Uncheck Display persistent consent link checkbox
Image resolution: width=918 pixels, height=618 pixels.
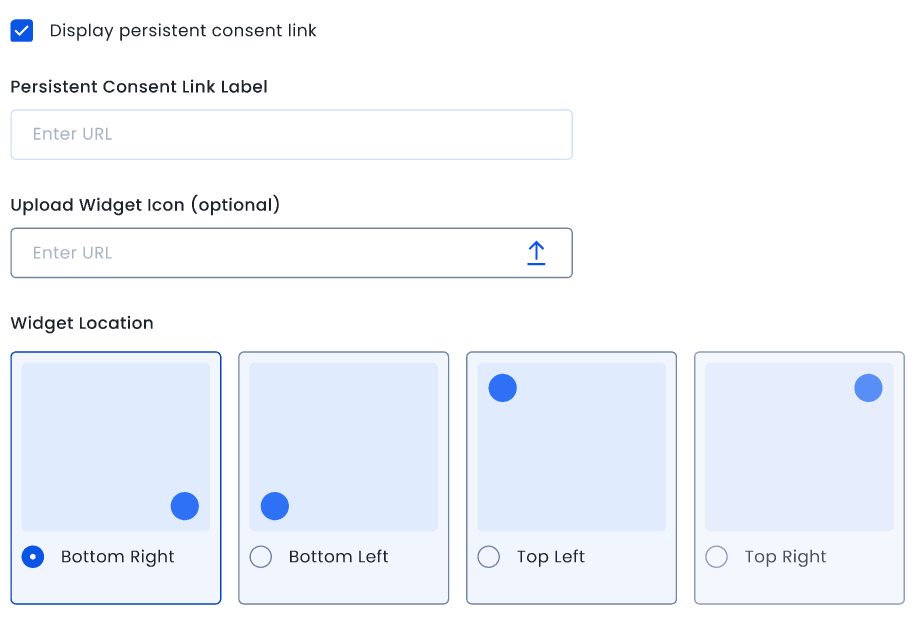(22, 31)
